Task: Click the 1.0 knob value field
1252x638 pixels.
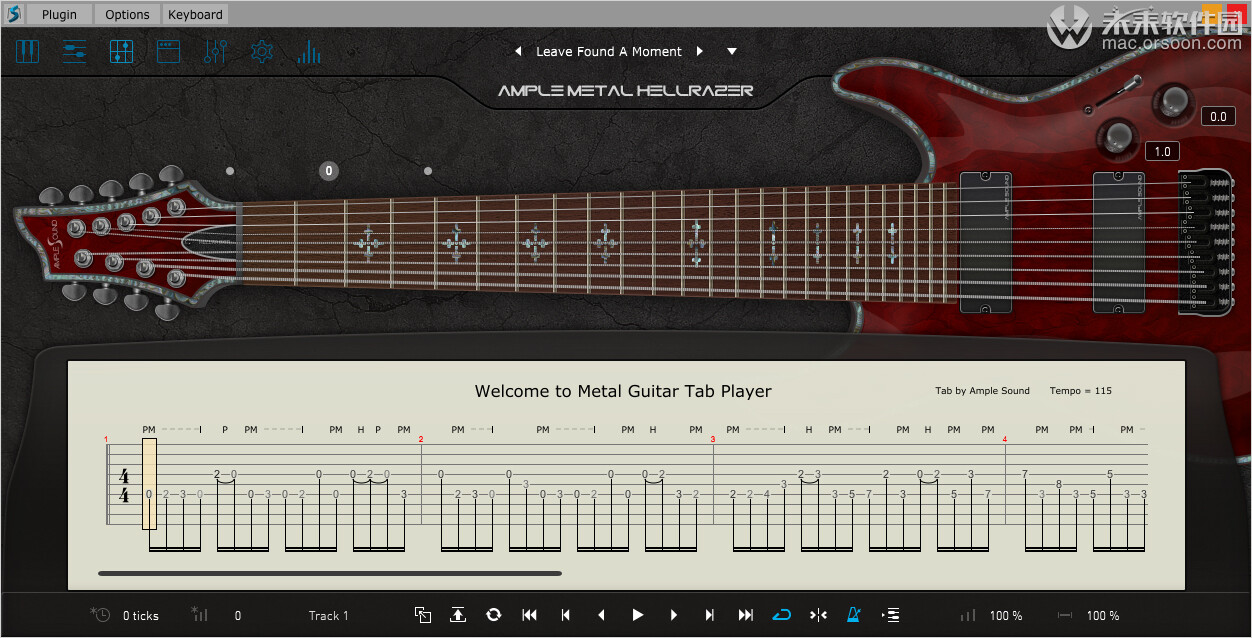Action: (1162, 152)
